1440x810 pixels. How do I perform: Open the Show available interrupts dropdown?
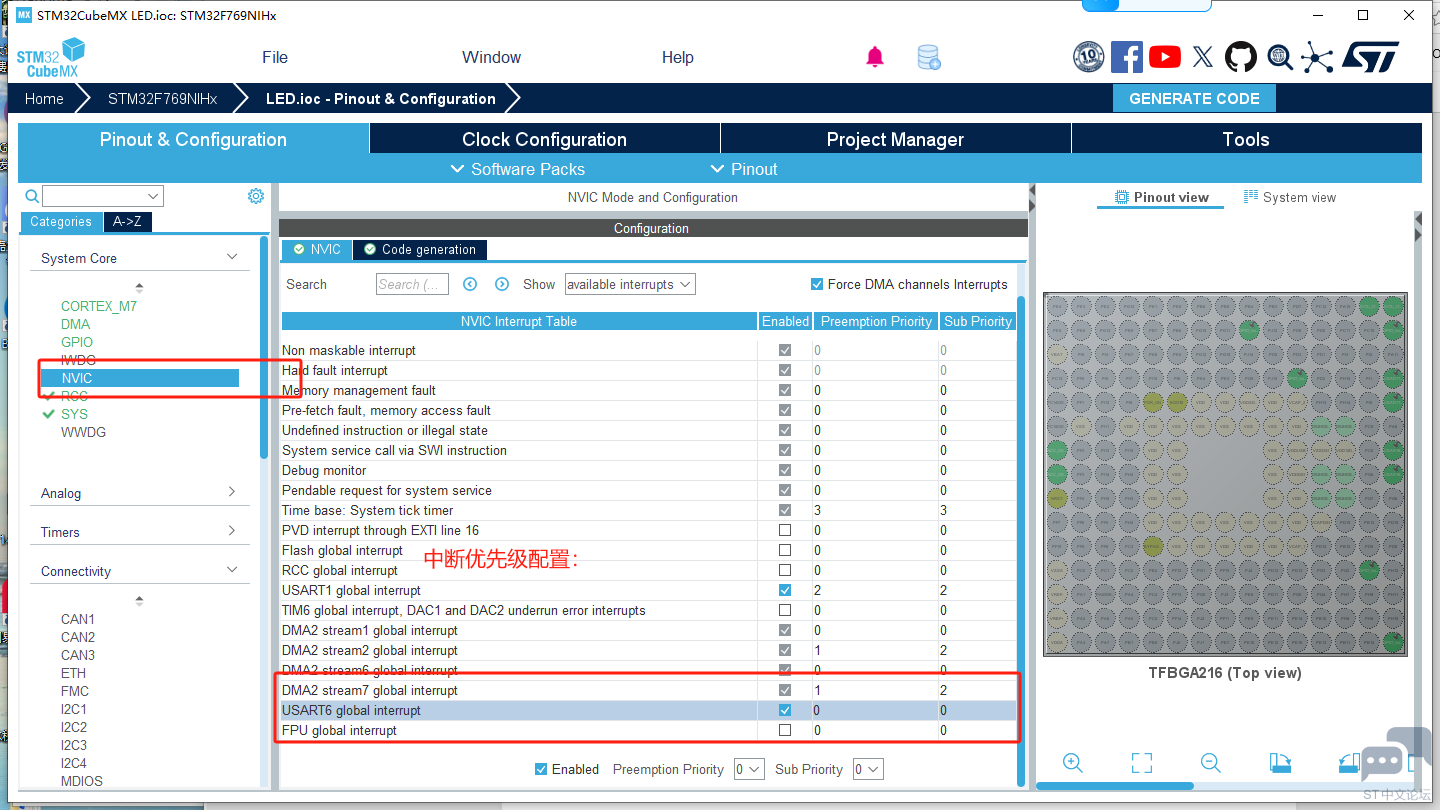pos(630,284)
